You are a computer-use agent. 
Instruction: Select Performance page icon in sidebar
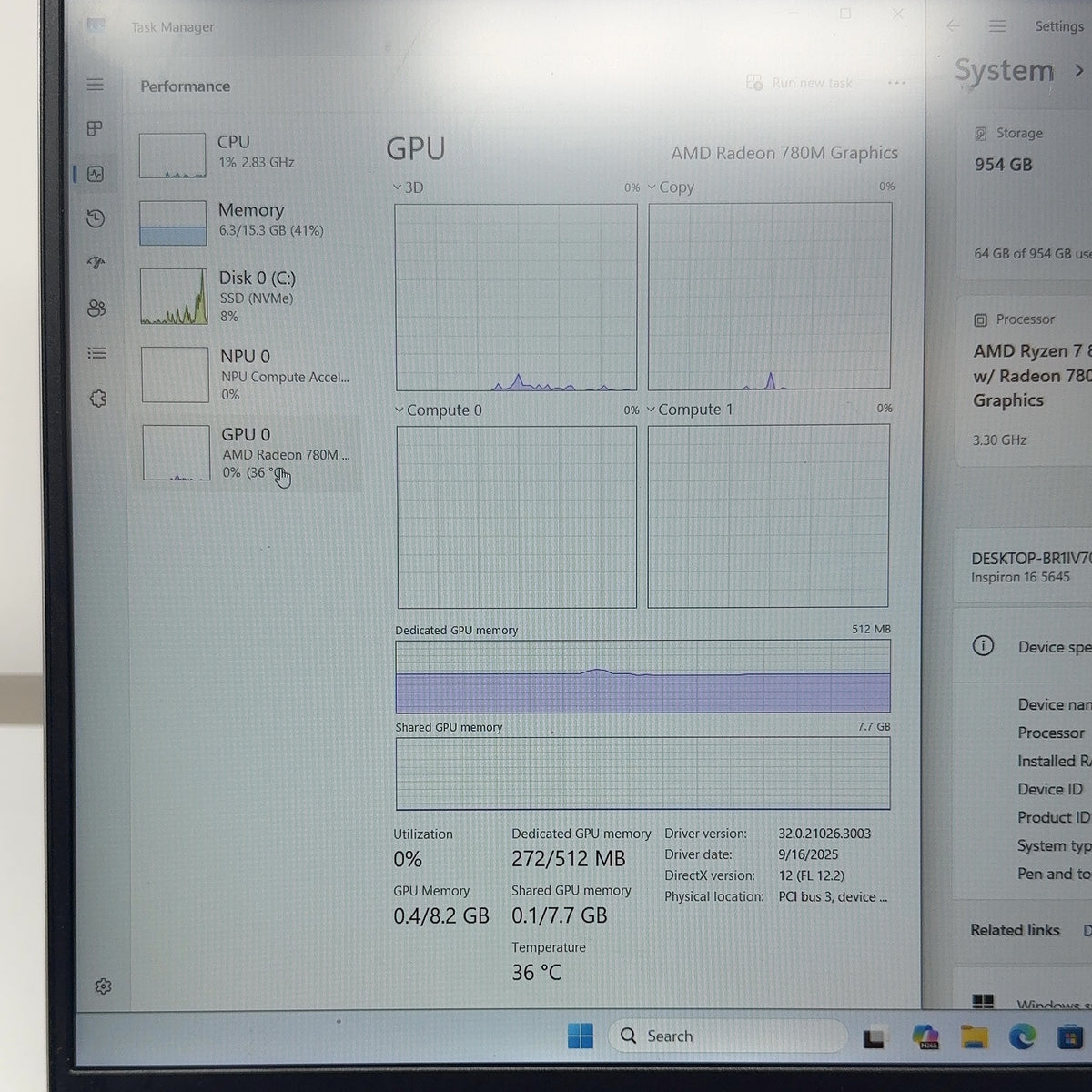click(96, 174)
